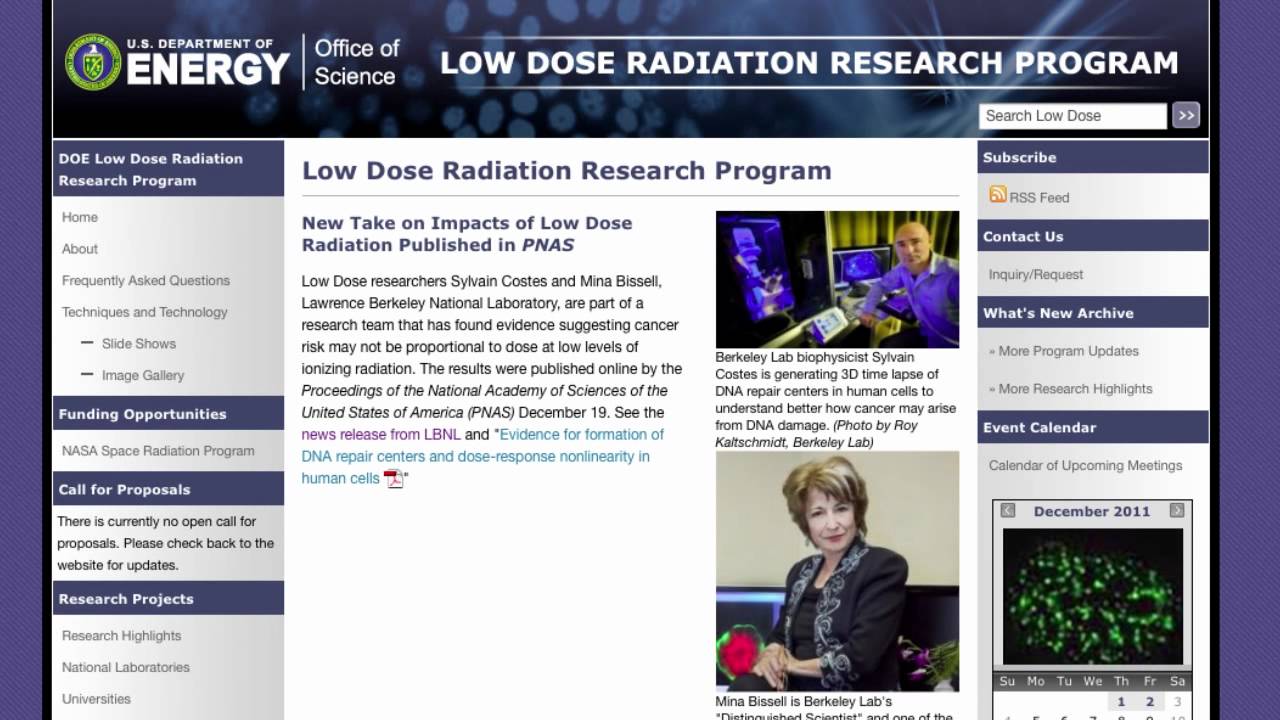Screen dimensions: 1280x720
Task: Open National Laboratories link
Action: pos(126,667)
